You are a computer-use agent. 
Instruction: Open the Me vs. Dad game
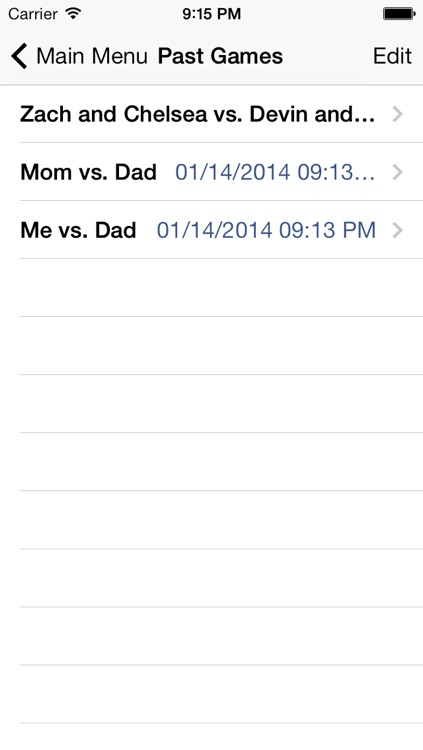point(212,230)
